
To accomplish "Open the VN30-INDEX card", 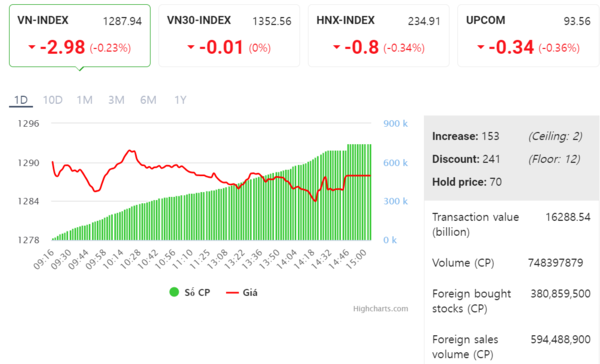I will [x=229, y=36].
